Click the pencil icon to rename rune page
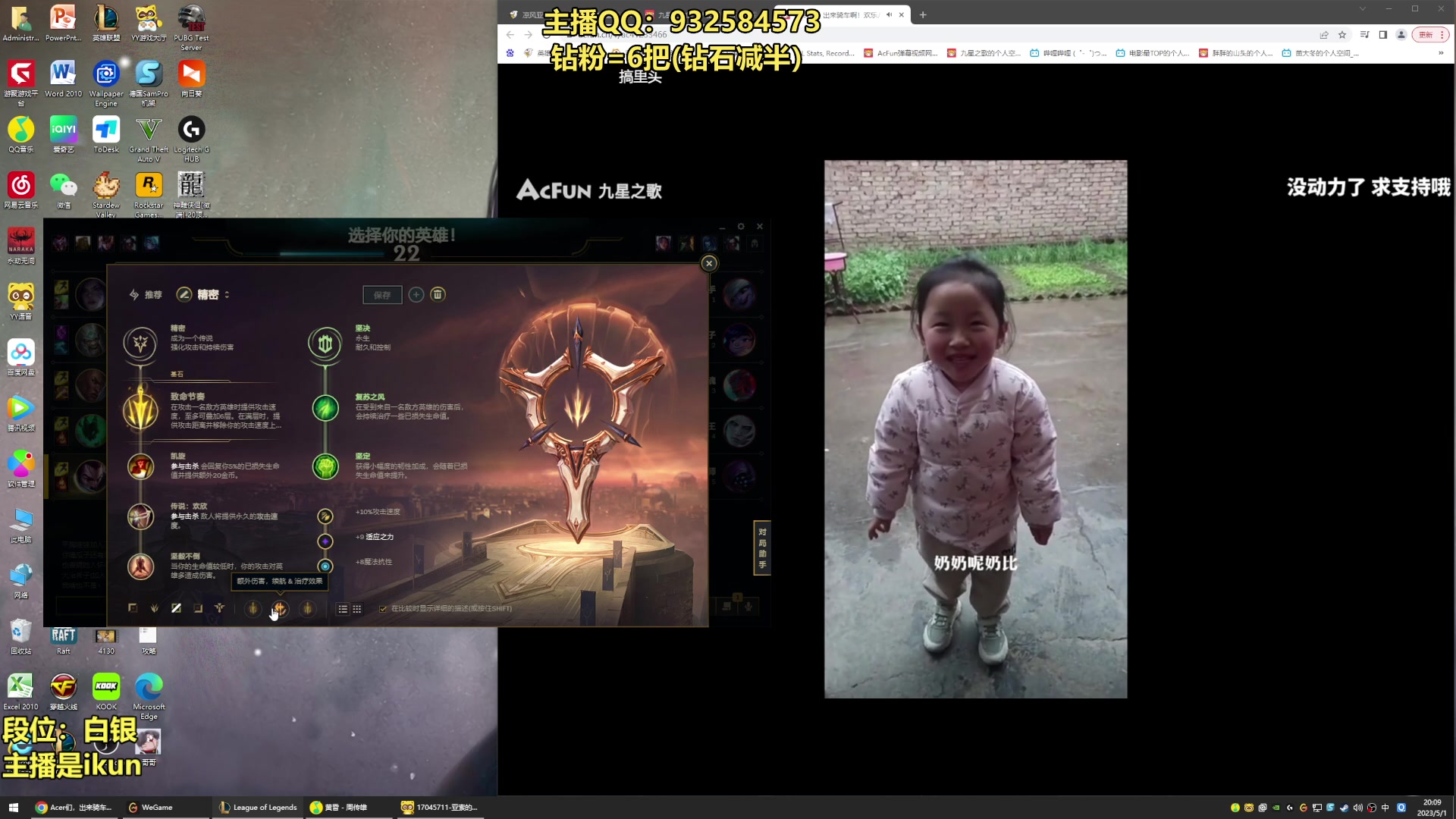Image resolution: width=1456 pixels, height=819 pixels. pos(184,294)
